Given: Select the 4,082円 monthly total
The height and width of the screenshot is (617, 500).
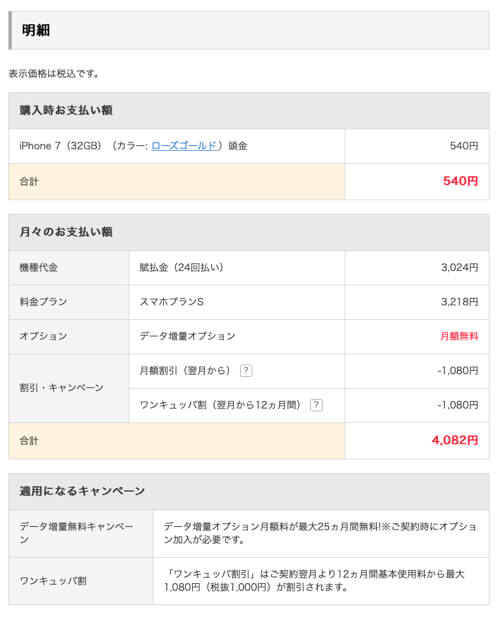Looking at the screenshot, I should pos(455,440).
